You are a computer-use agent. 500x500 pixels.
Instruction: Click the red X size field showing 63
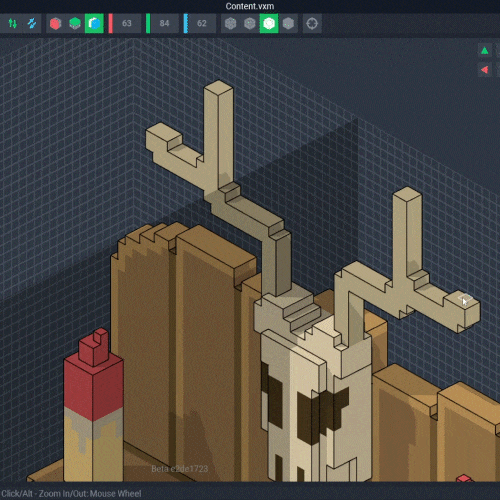pos(127,23)
